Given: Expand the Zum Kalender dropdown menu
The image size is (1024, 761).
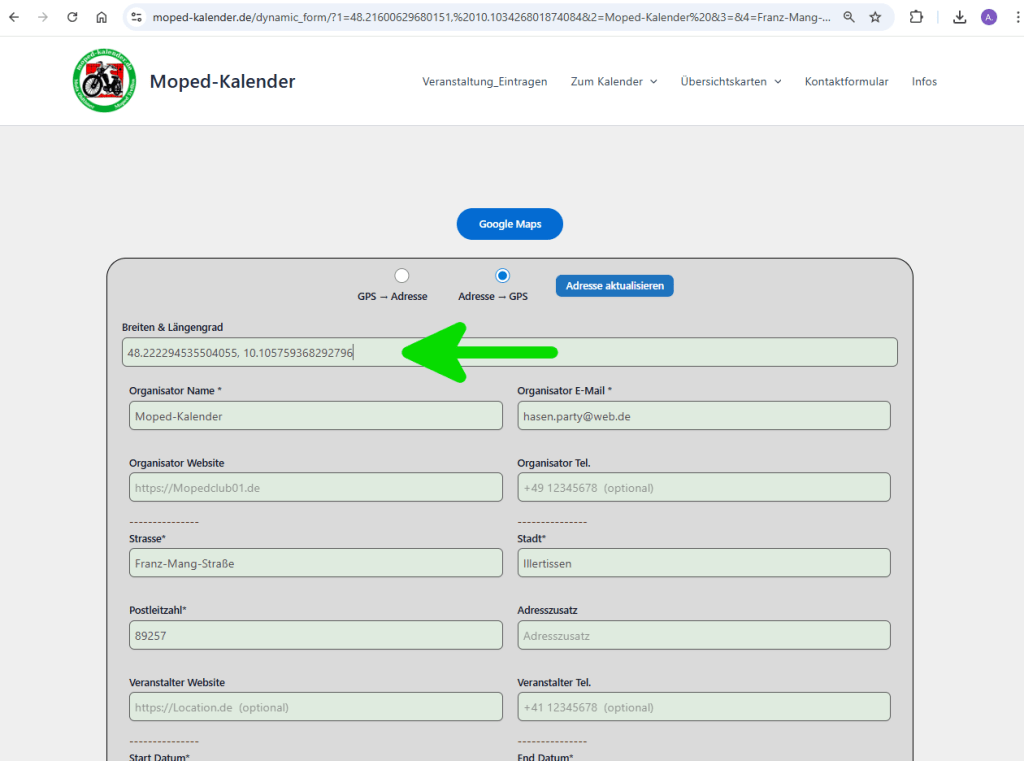Looking at the screenshot, I should click(x=613, y=82).
